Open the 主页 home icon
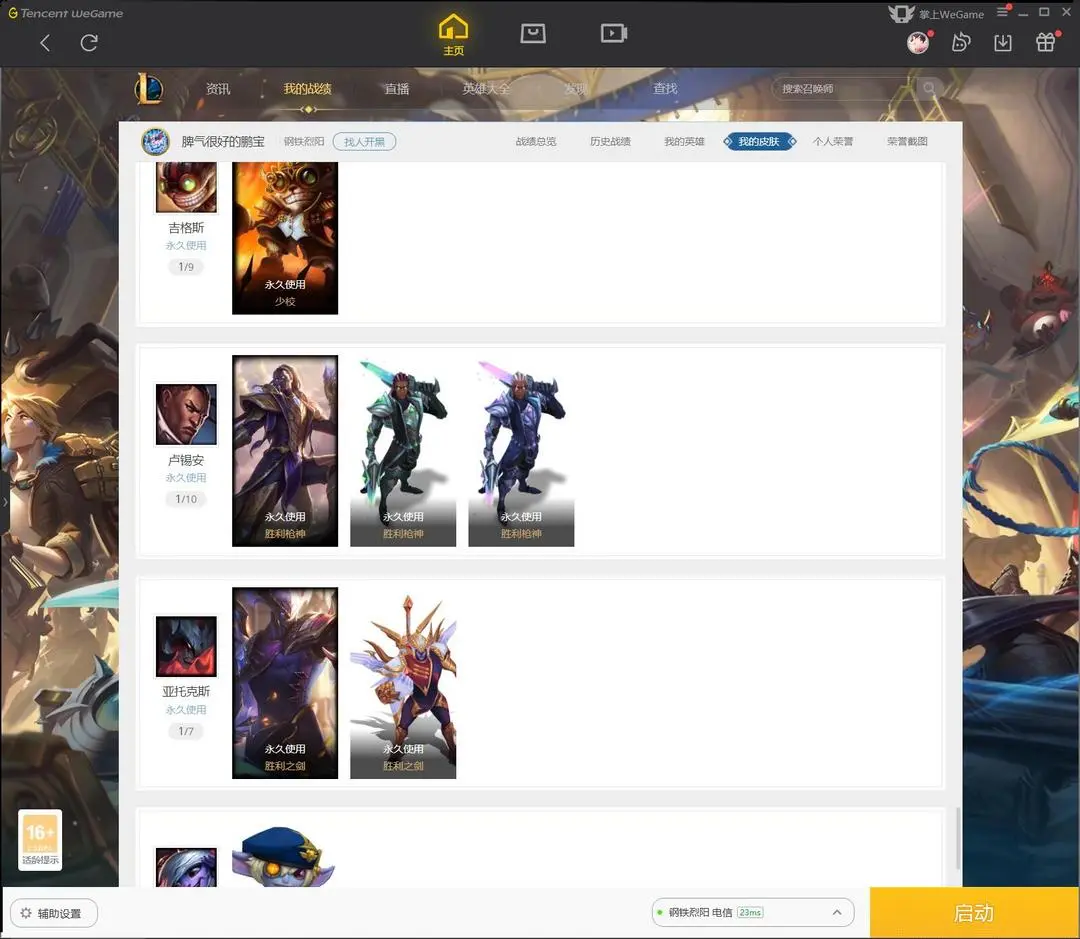The height and width of the screenshot is (939, 1080). point(453,34)
